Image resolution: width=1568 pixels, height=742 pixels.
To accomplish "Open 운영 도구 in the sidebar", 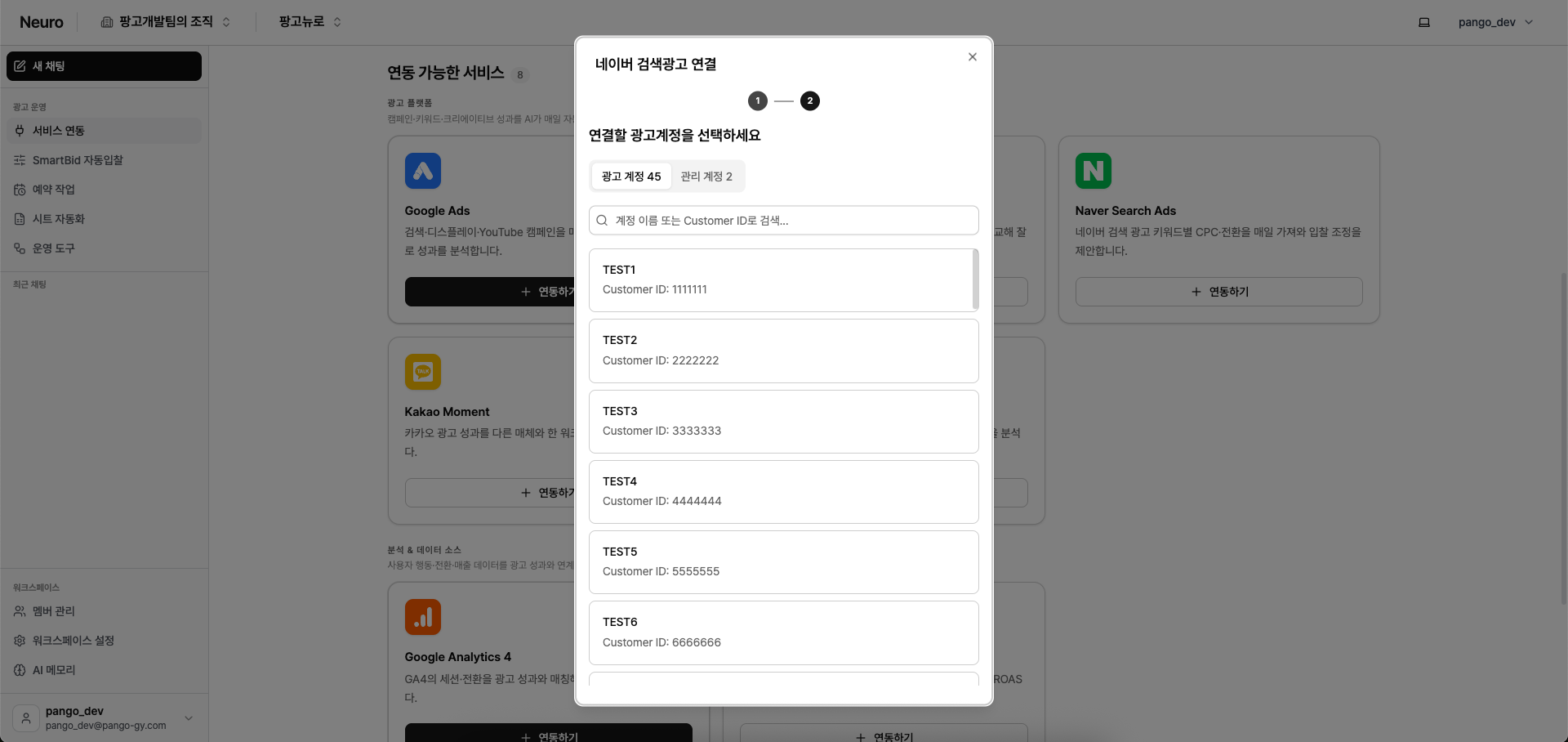I will (x=104, y=248).
